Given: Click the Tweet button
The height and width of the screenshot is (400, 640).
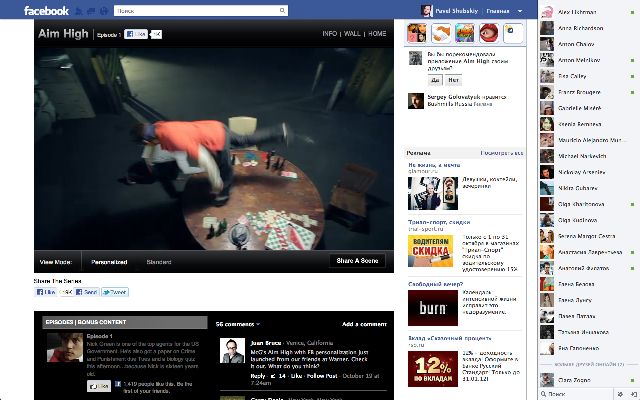Looking at the screenshot, I should point(115,292).
